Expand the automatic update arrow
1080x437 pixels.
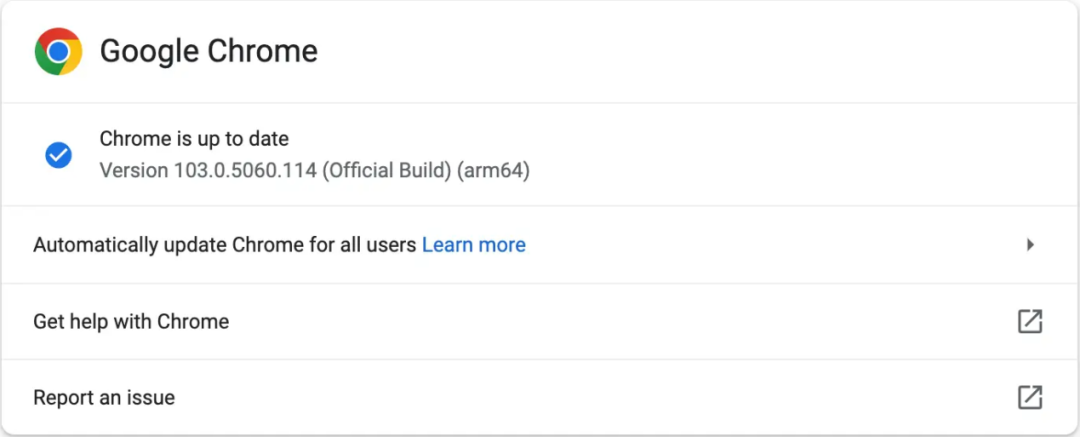click(1030, 245)
